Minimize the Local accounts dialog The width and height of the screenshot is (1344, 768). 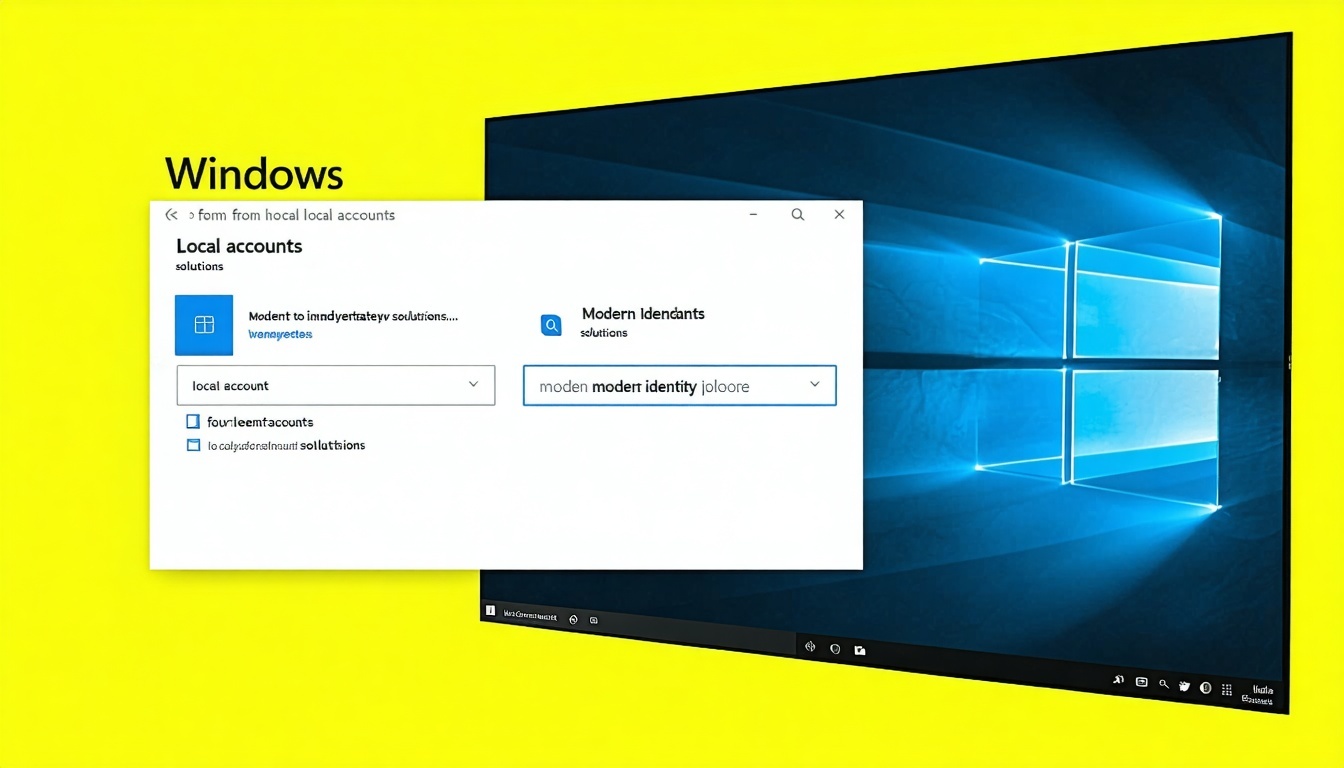click(x=753, y=214)
